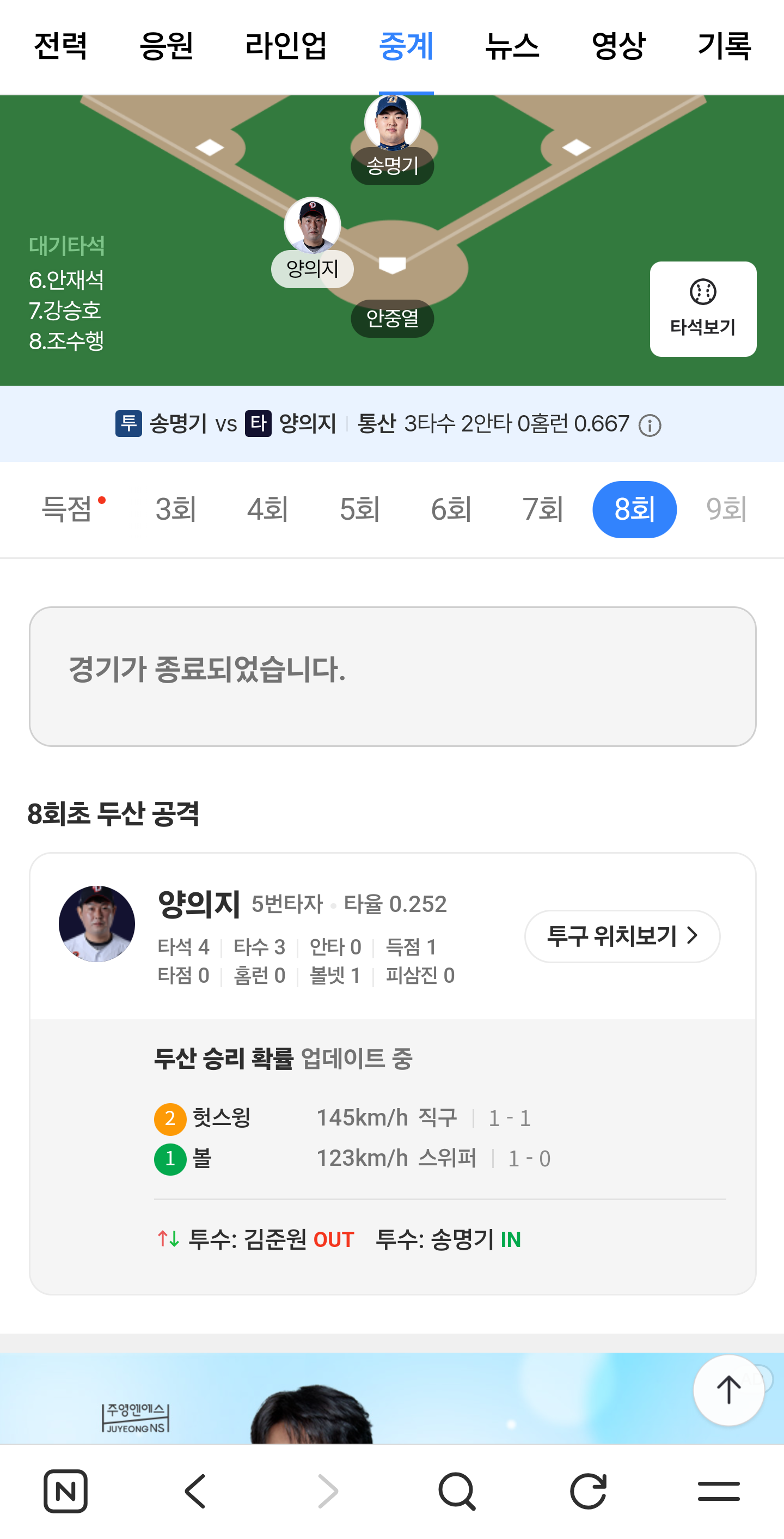Select the 8회 inning pill
Viewport: 784px width, 1539px height.
pyautogui.click(x=634, y=509)
